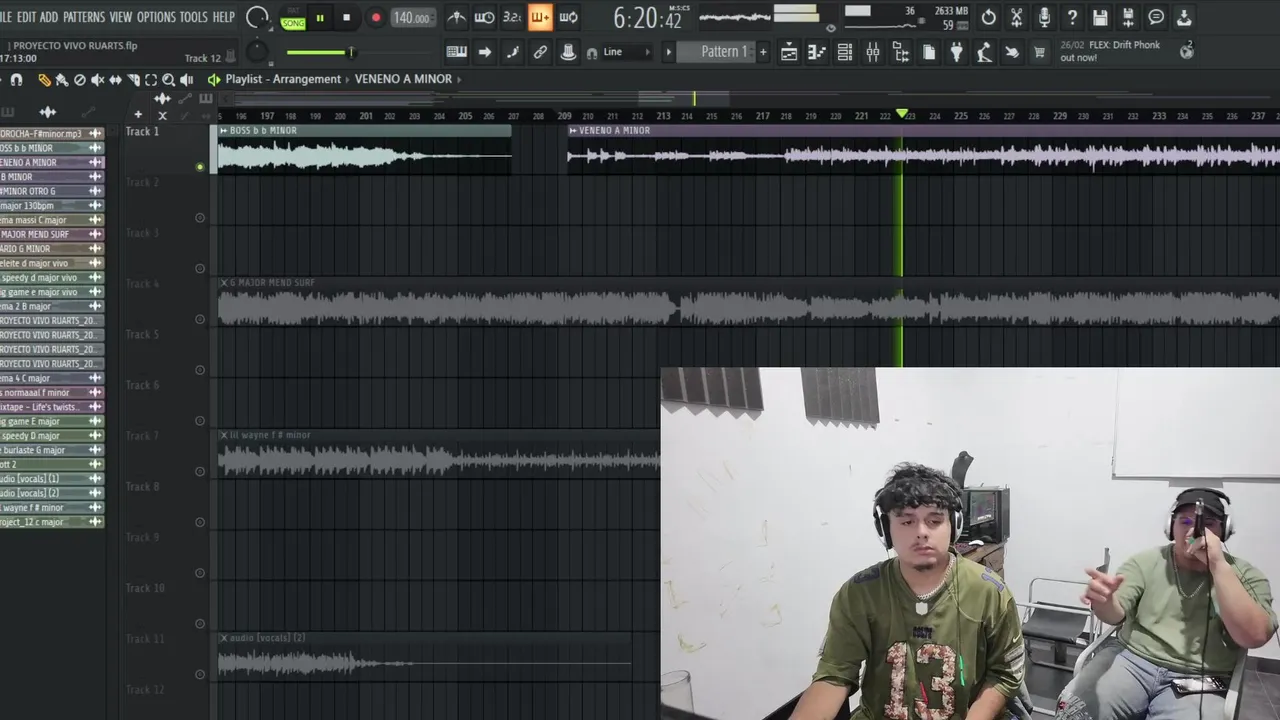Select the Mute tool
This screenshot has height=720, width=1280.
pyautogui.click(x=97, y=80)
